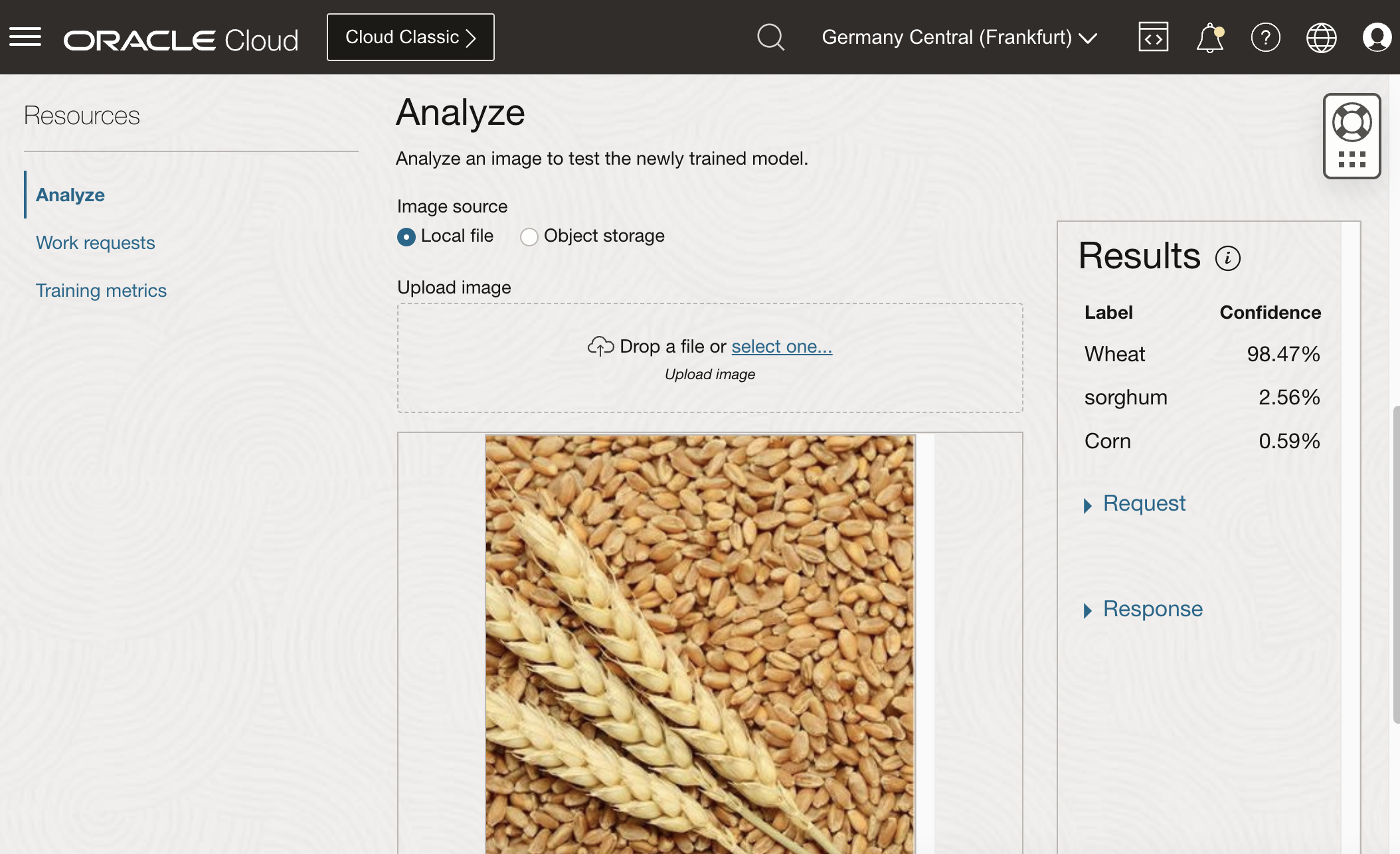Click the sorghum label in results
Viewport: 1400px width, 854px height.
[x=1126, y=398]
